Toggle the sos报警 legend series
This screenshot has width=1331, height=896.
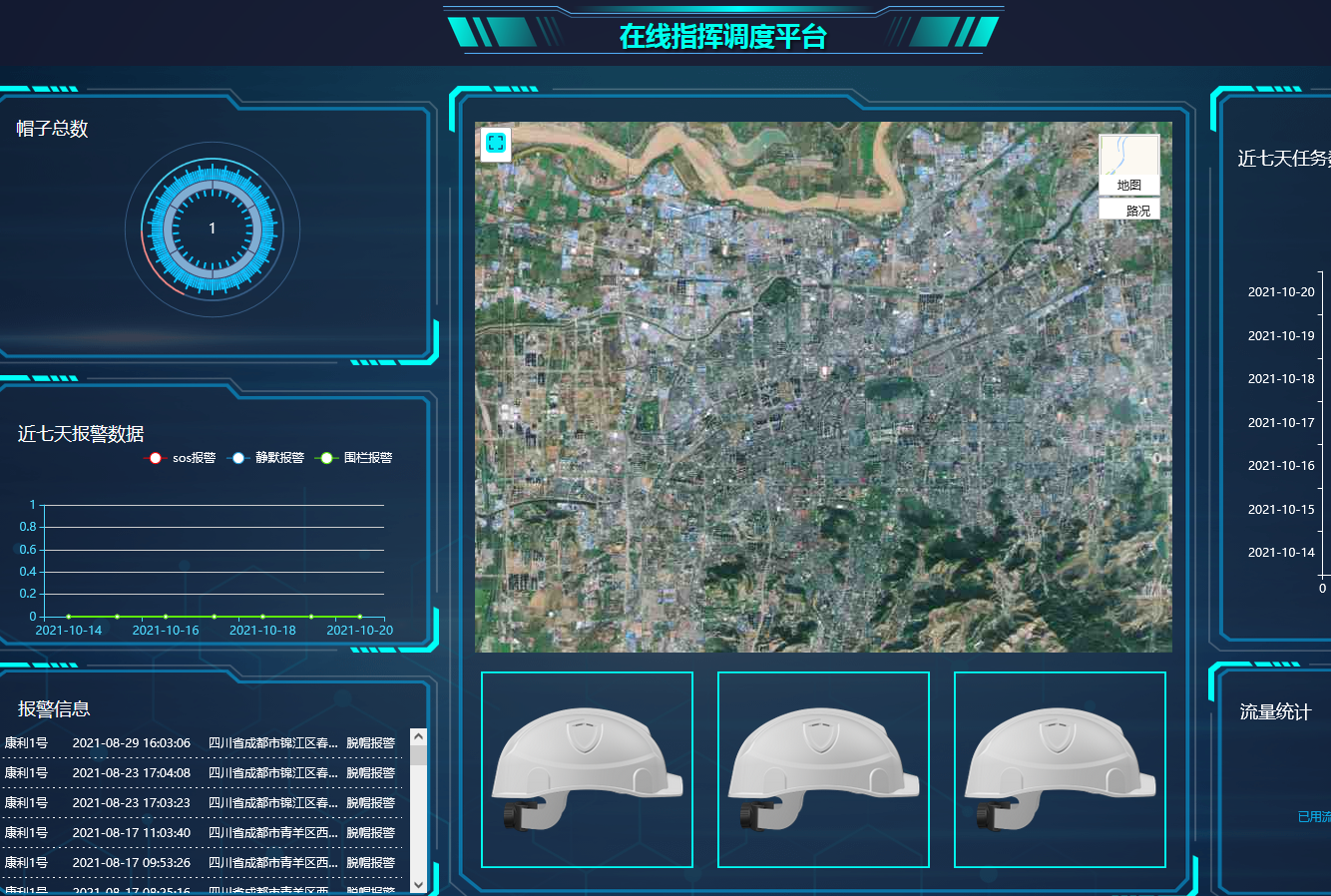click(182, 458)
